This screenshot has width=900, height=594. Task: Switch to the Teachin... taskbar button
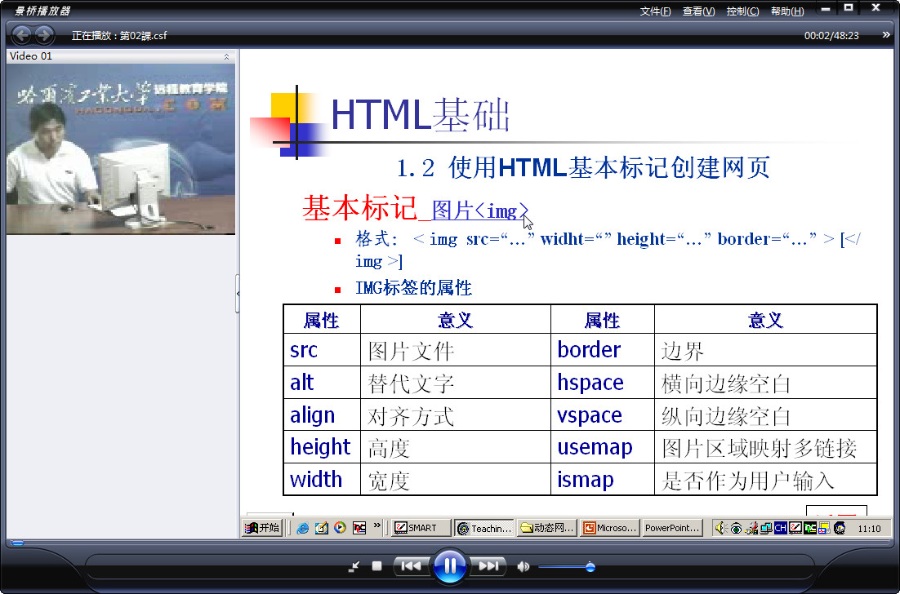[x=484, y=528]
